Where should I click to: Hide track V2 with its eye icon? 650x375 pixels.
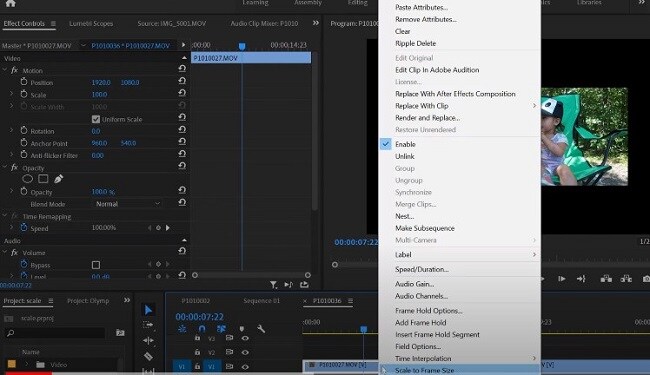[245, 352]
